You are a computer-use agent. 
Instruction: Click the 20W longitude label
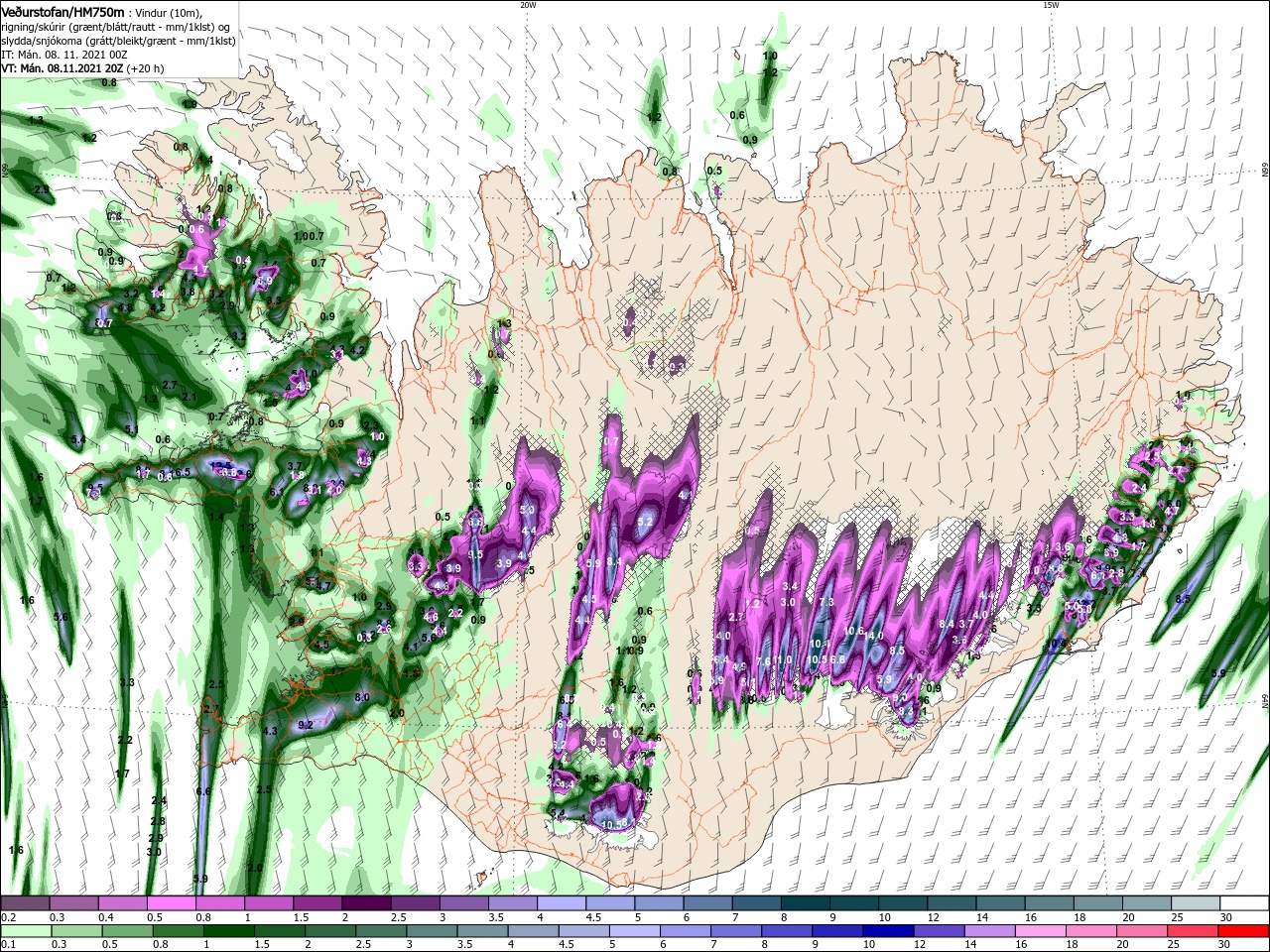coord(528,5)
